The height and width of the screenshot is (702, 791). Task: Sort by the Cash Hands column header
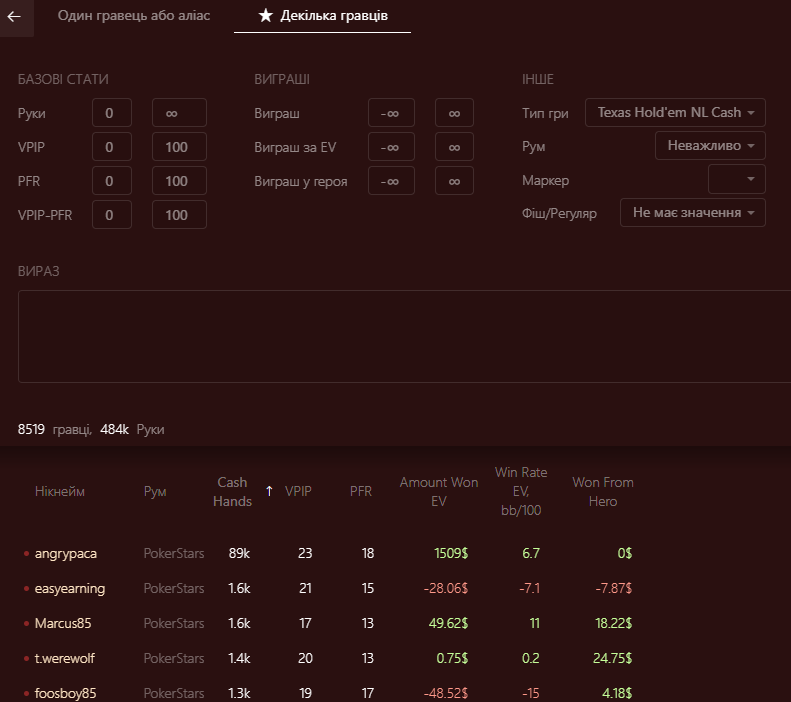coord(232,492)
